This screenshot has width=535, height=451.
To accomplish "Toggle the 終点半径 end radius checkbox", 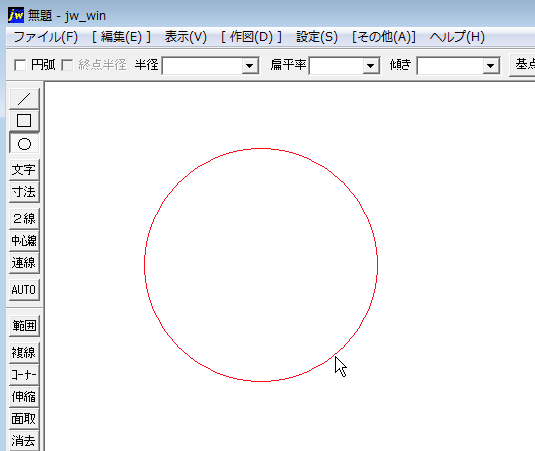I will [x=67, y=65].
